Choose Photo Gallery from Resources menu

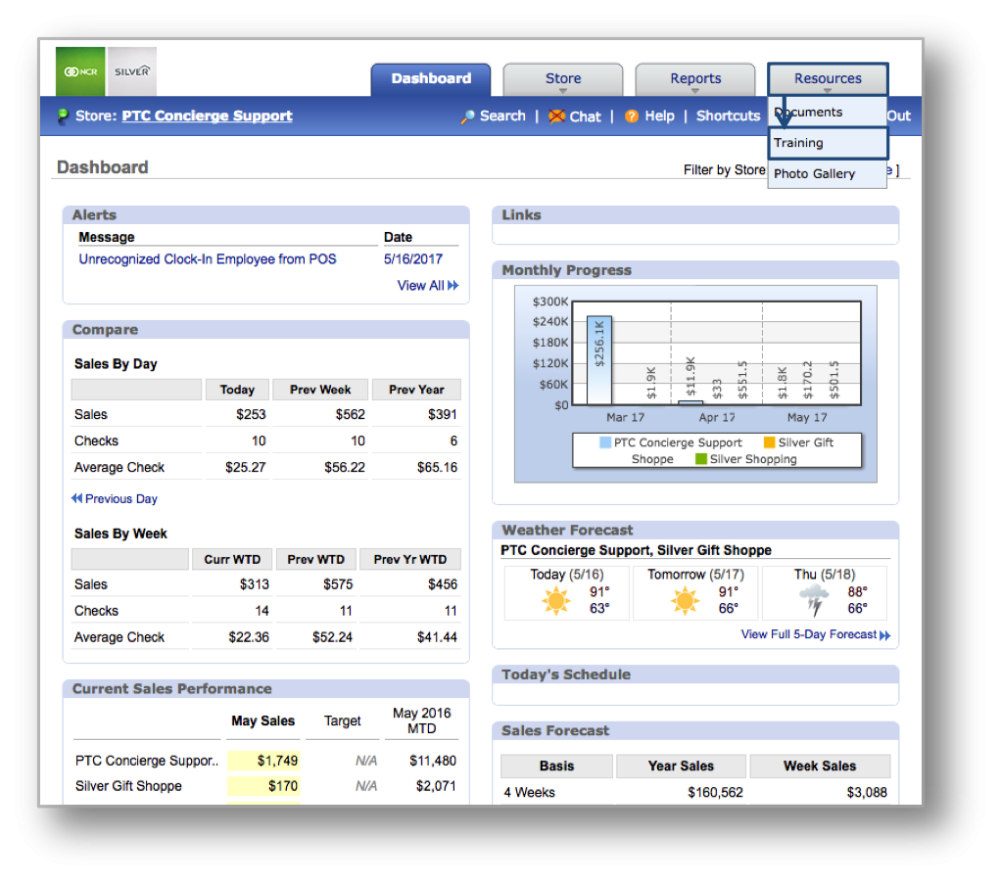point(828,173)
